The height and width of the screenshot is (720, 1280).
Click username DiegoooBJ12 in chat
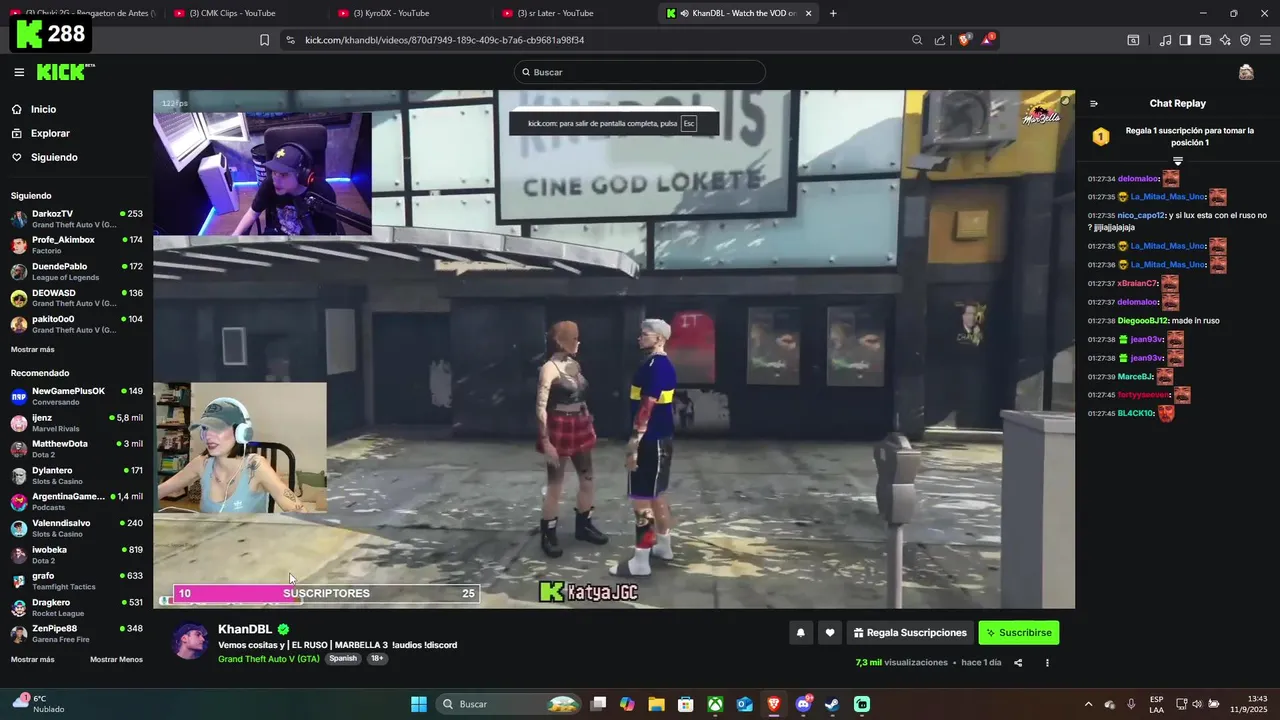(x=1142, y=321)
